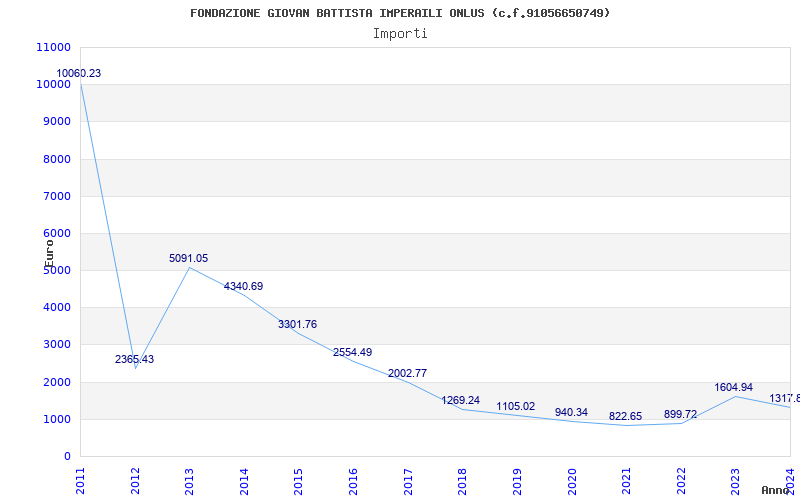Select the 2365.43 data label
800x500 pixels.
[134, 360]
